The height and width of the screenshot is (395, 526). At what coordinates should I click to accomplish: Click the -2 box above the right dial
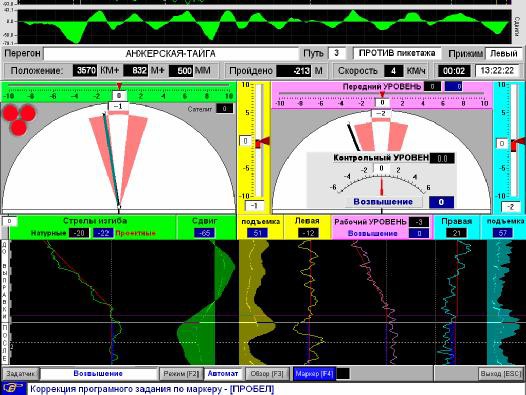pyautogui.click(x=381, y=113)
